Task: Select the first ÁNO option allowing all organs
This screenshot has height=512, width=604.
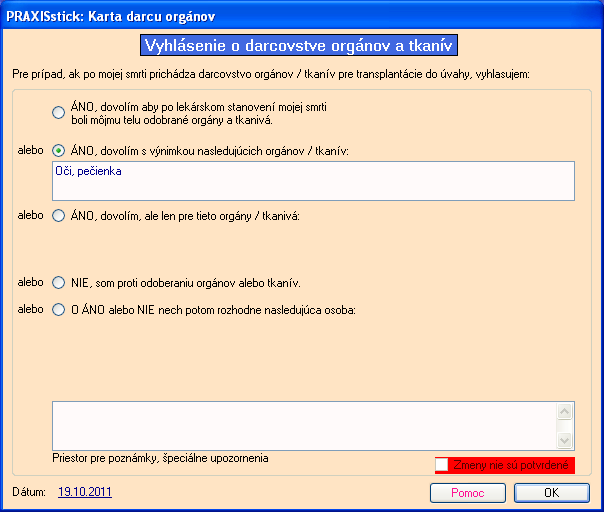Action: pyautogui.click(x=59, y=113)
